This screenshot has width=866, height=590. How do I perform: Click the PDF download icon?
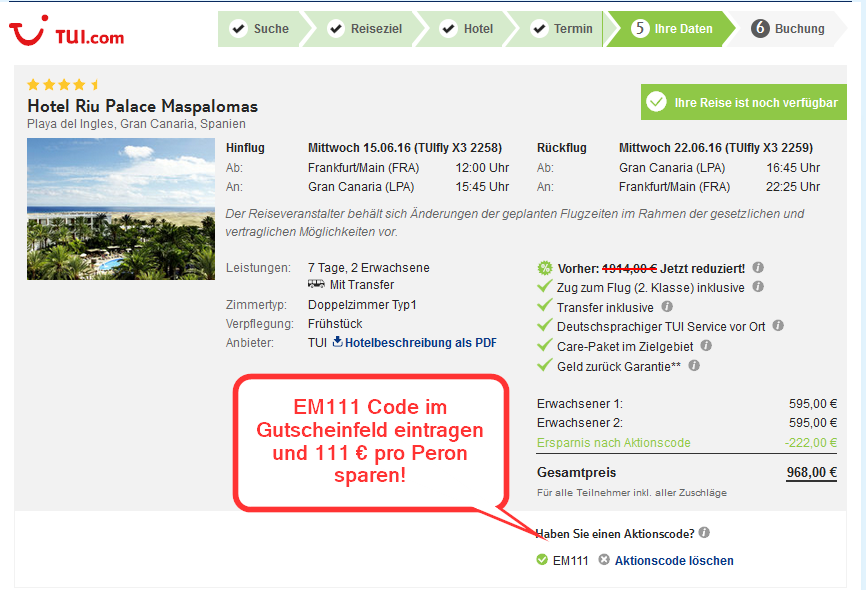point(337,341)
